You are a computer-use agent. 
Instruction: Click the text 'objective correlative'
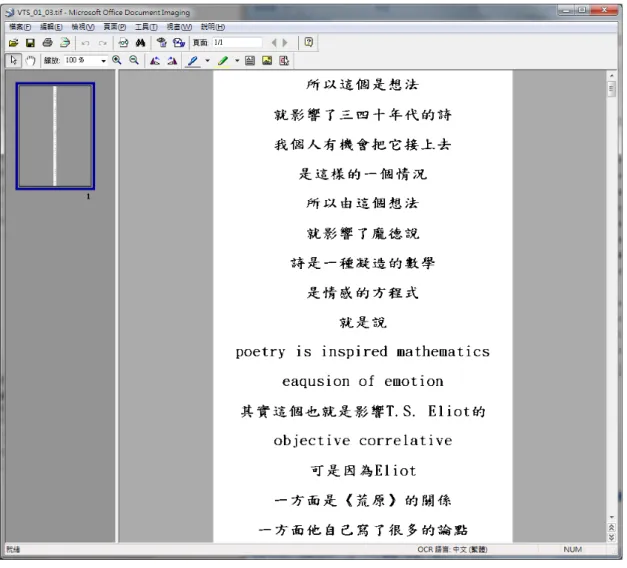363,442
